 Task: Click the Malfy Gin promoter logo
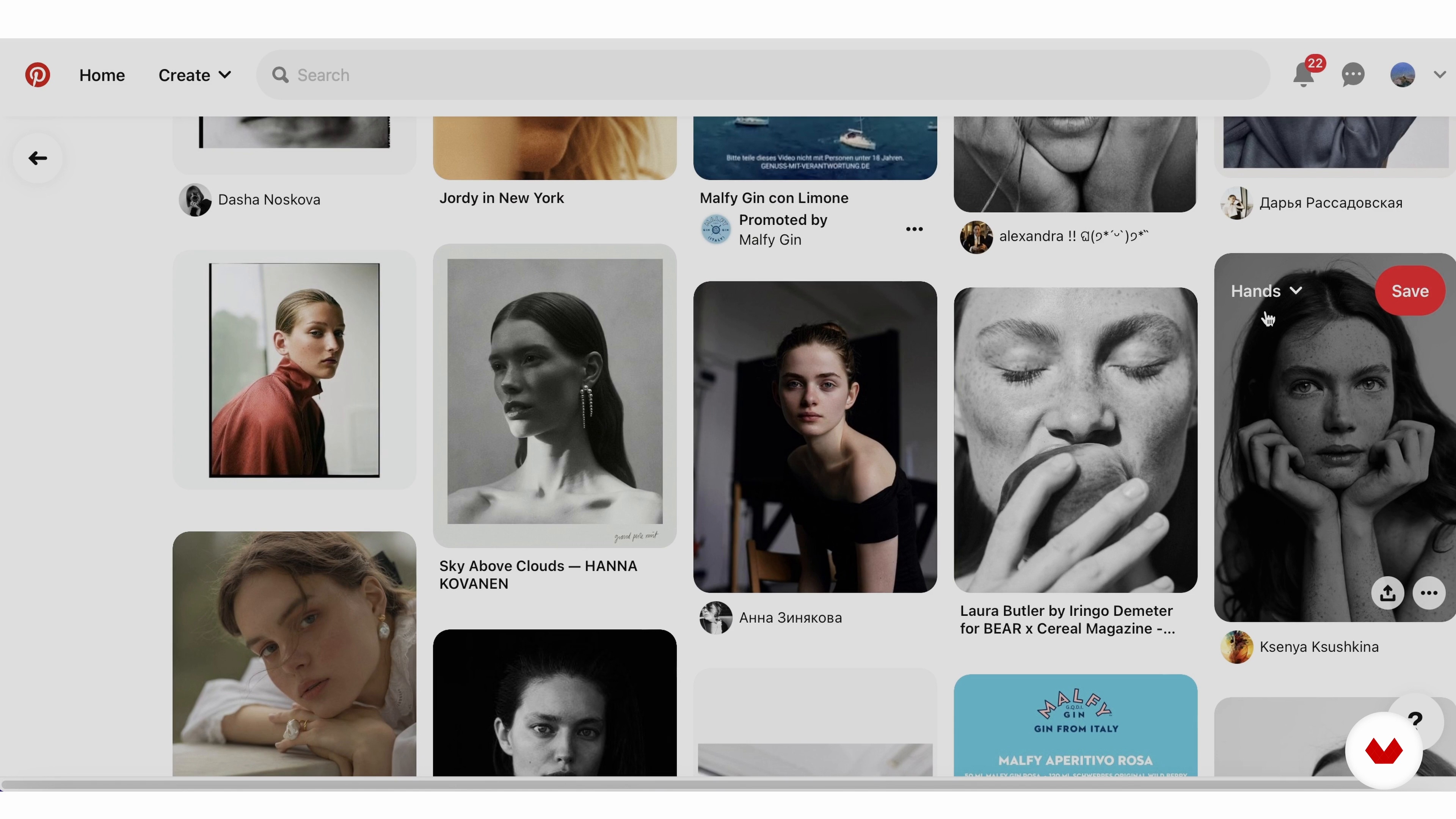715,229
